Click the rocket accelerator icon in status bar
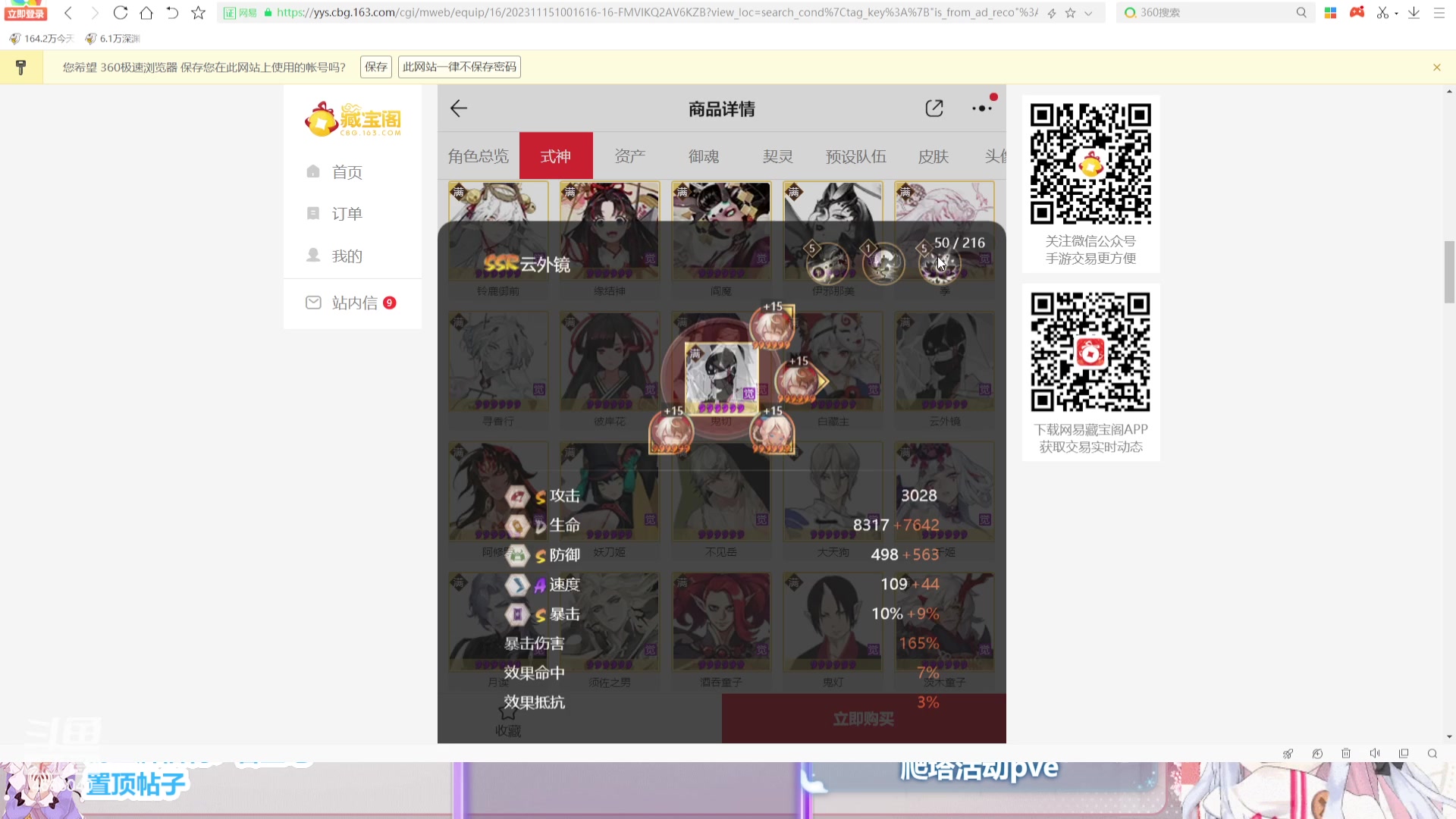 (1288, 754)
